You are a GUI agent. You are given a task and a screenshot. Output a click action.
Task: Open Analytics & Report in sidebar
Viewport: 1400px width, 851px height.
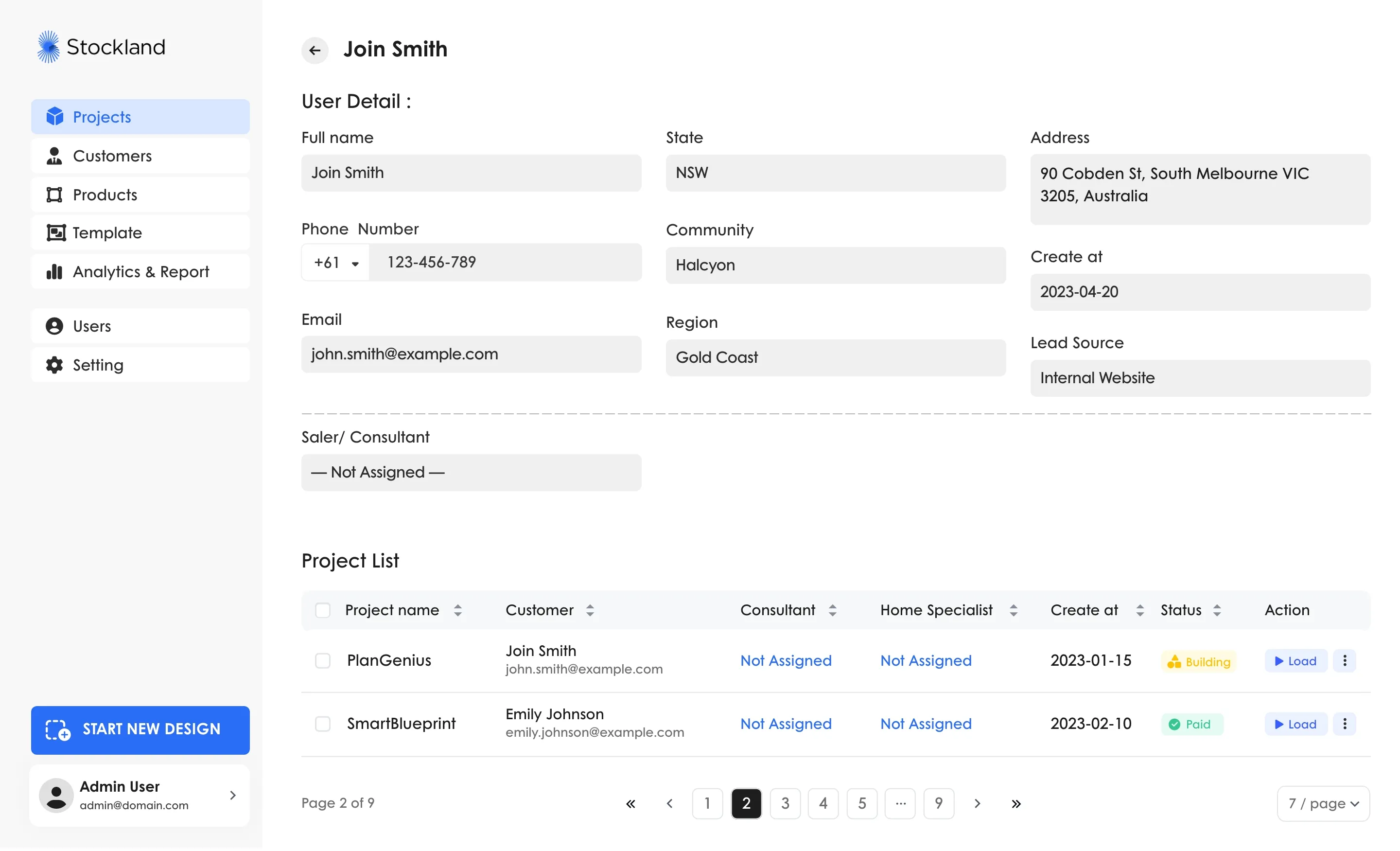tap(140, 272)
